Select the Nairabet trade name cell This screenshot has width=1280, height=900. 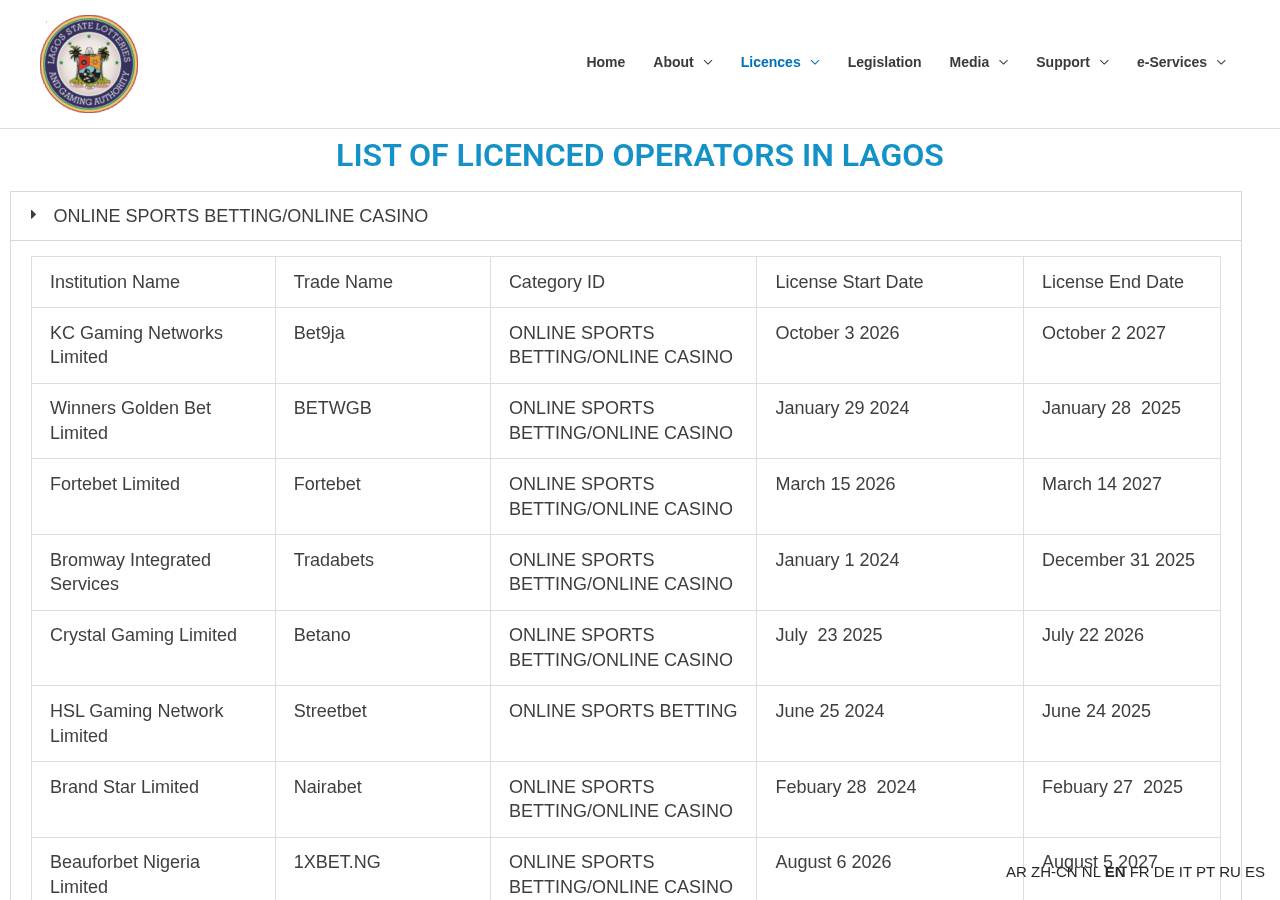pos(383,799)
